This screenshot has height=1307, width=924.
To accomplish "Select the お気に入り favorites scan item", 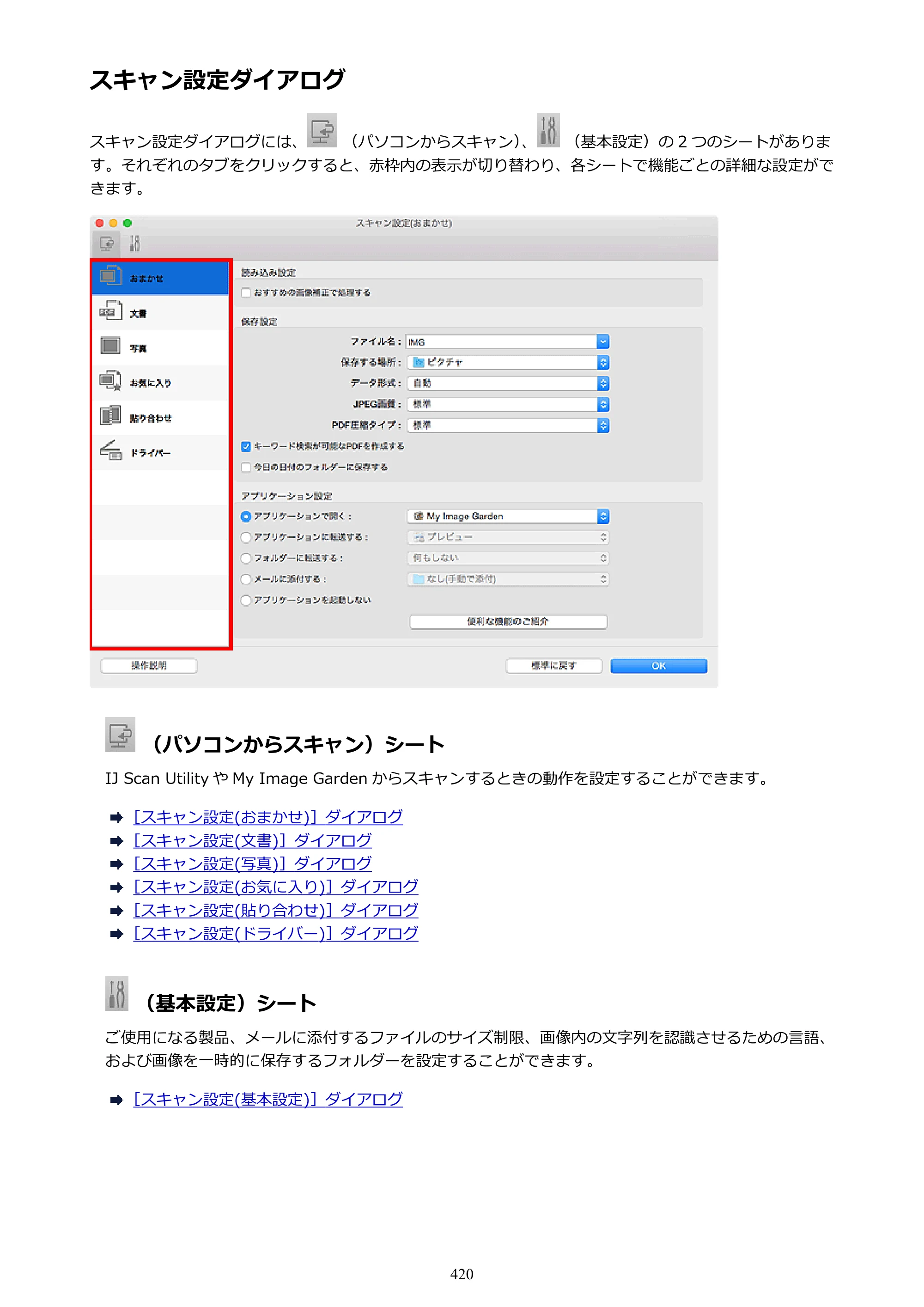I will coord(161,383).
